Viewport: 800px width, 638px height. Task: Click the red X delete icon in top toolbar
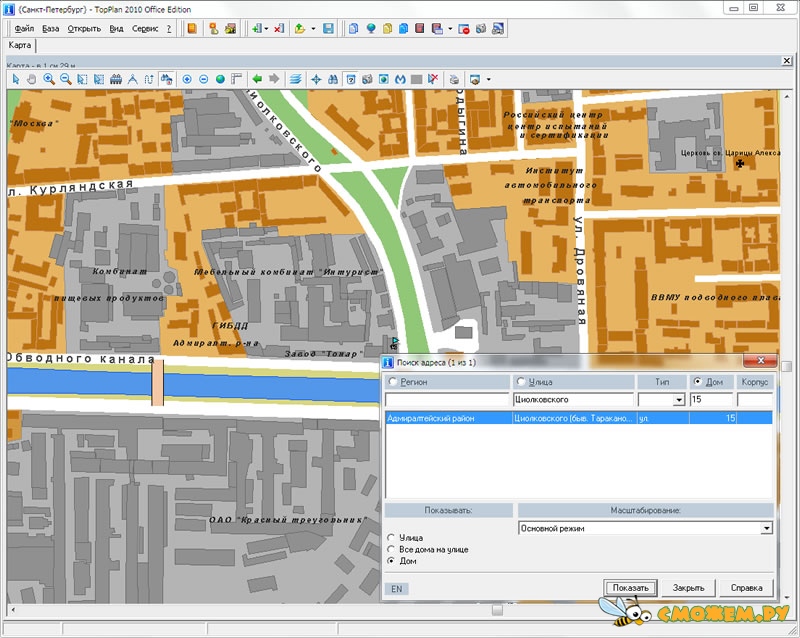(x=279, y=29)
